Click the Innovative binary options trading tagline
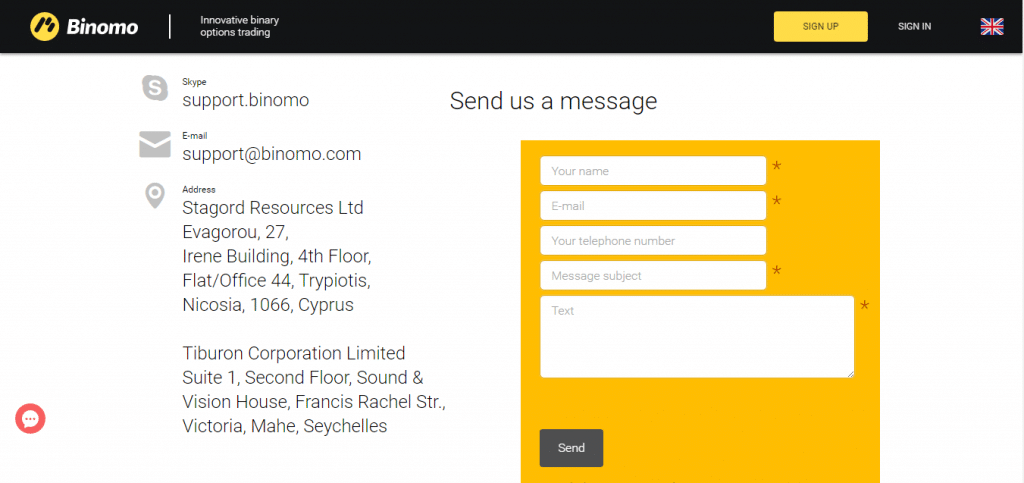This screenshot has height=483, width=1024. click(240, 26)
